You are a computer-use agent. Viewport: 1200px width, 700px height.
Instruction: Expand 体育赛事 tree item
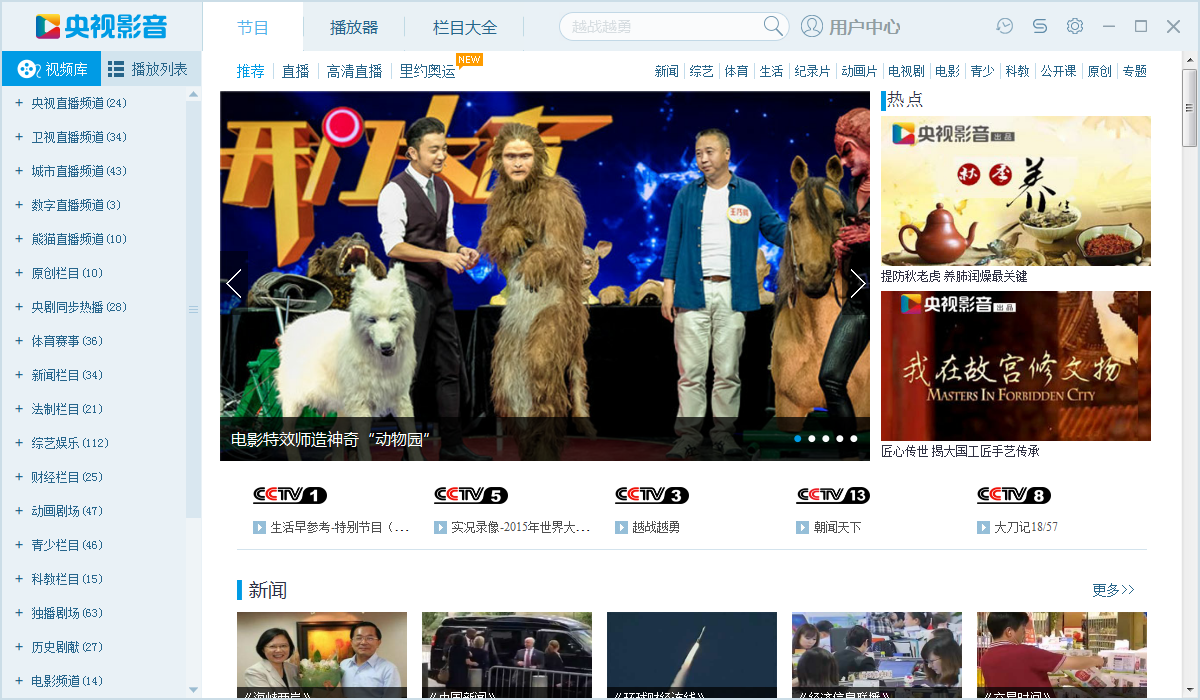tap(19, 341)
